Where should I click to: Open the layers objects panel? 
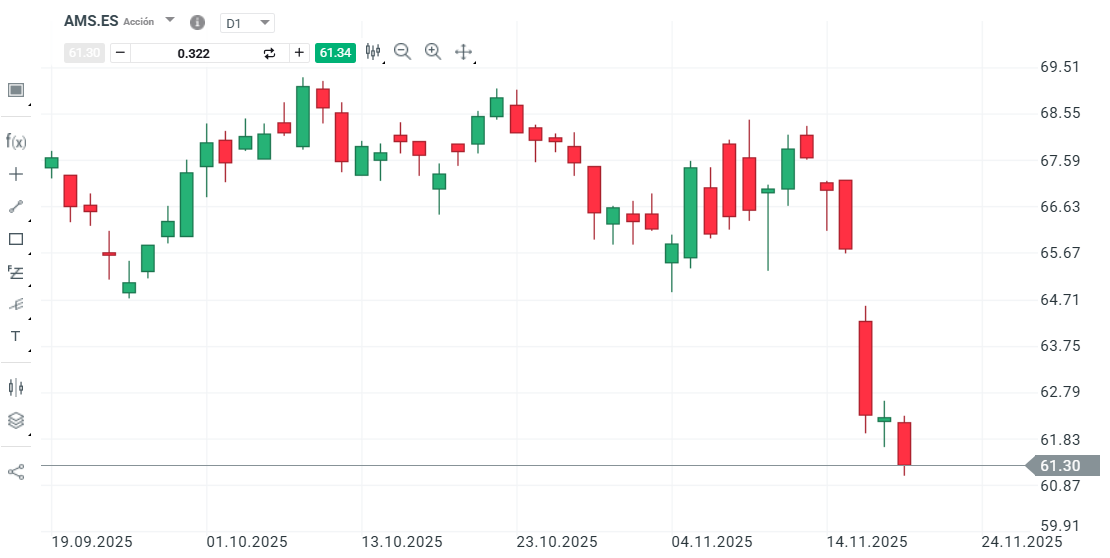15,420
